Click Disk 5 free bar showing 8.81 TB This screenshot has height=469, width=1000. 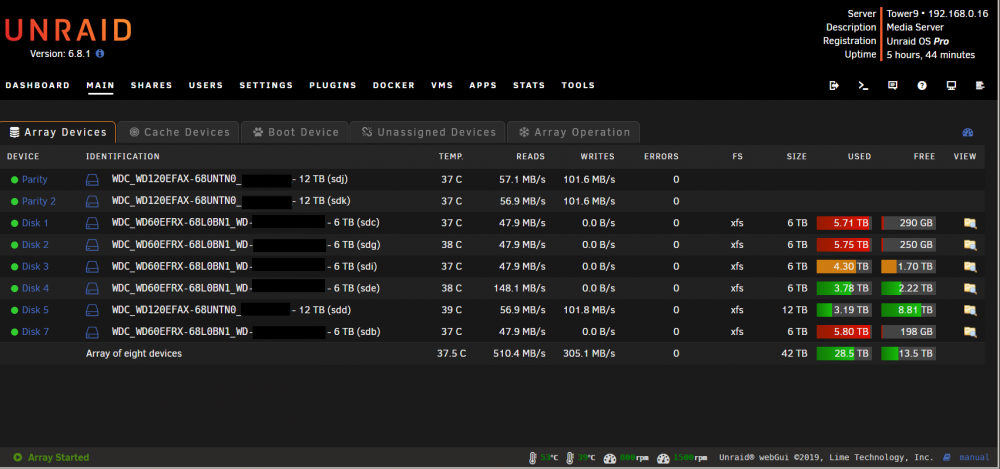[908, 310]
